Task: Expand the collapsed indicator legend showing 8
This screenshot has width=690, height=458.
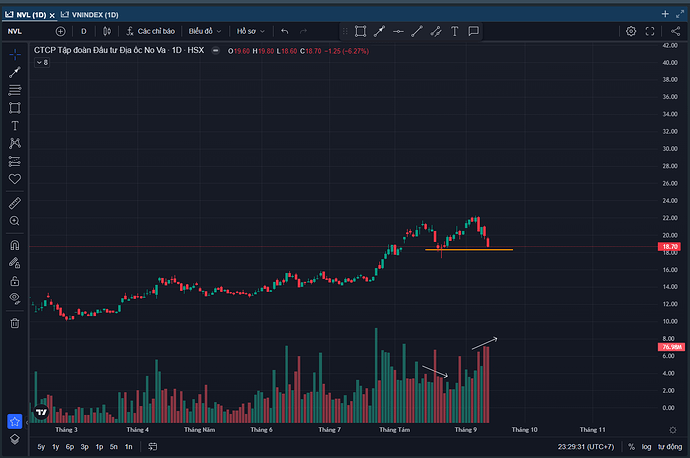Action: [42, 62]
